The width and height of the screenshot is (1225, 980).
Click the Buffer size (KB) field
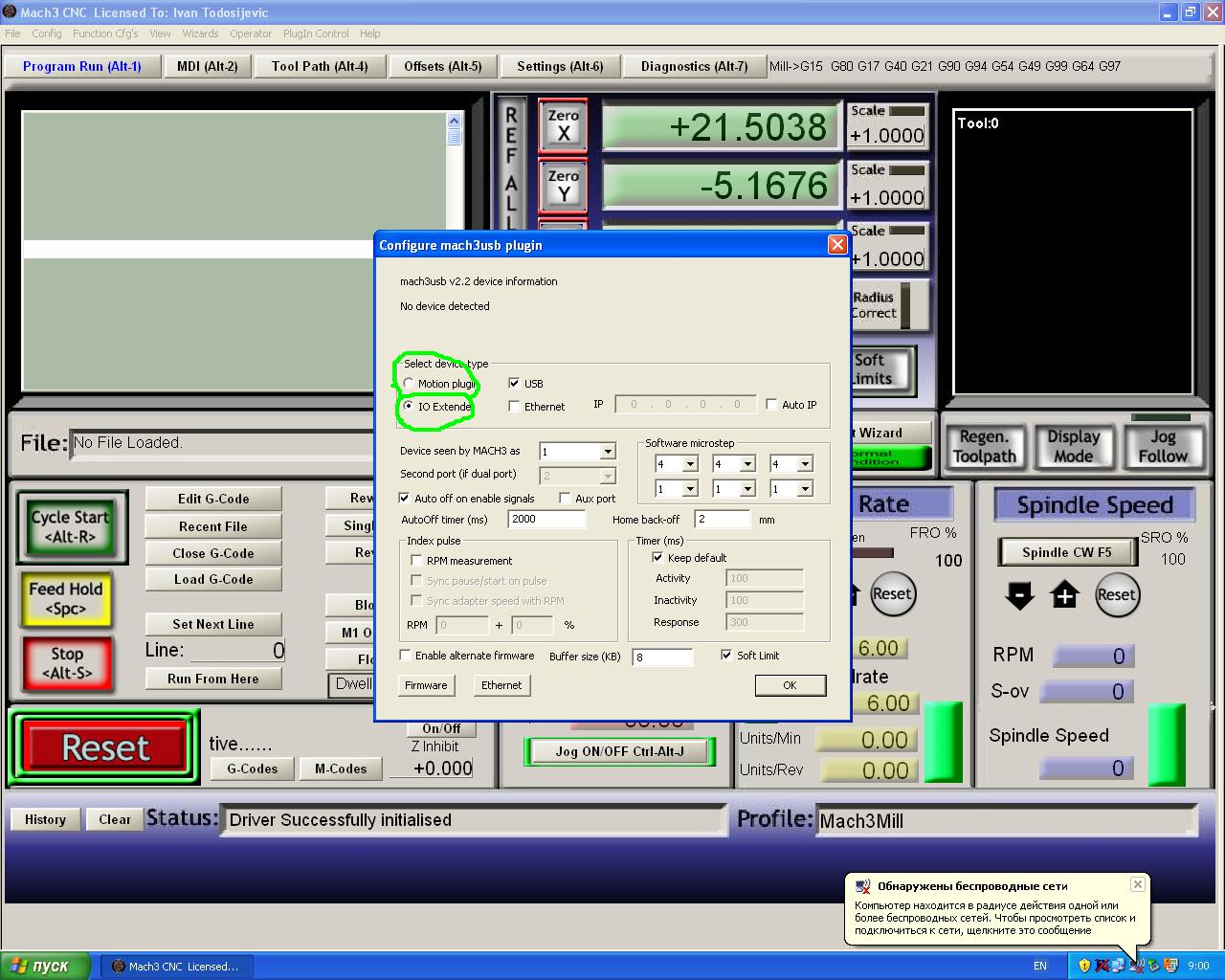tap(662, 657)
